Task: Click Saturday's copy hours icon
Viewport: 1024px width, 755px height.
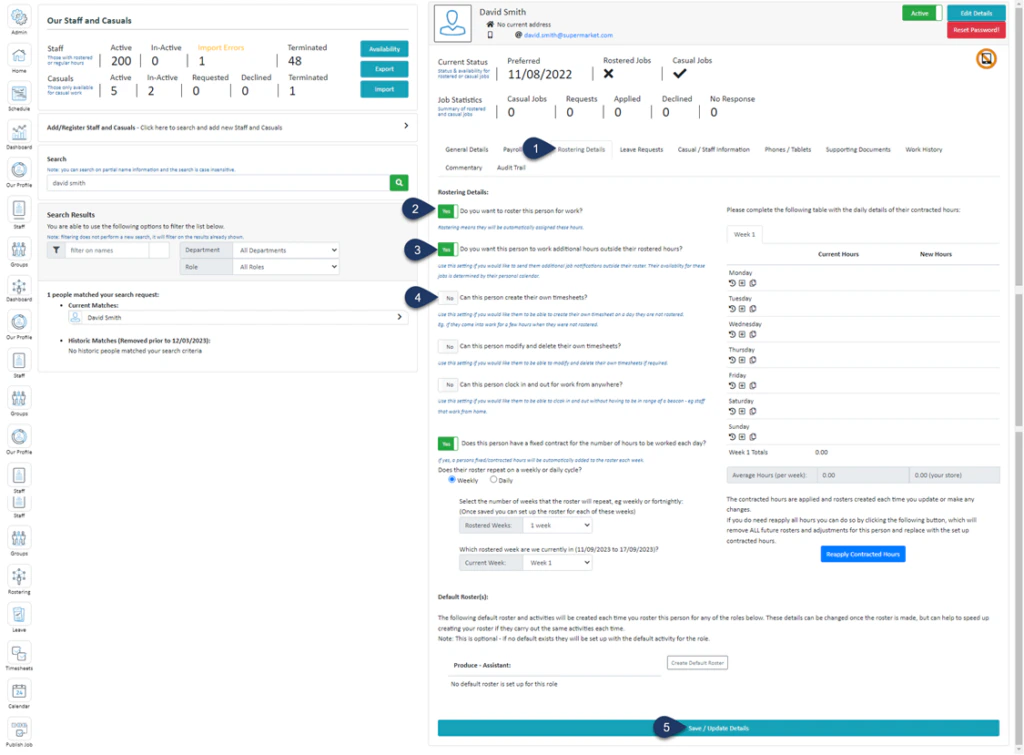Action: click(x=752, y=411)
